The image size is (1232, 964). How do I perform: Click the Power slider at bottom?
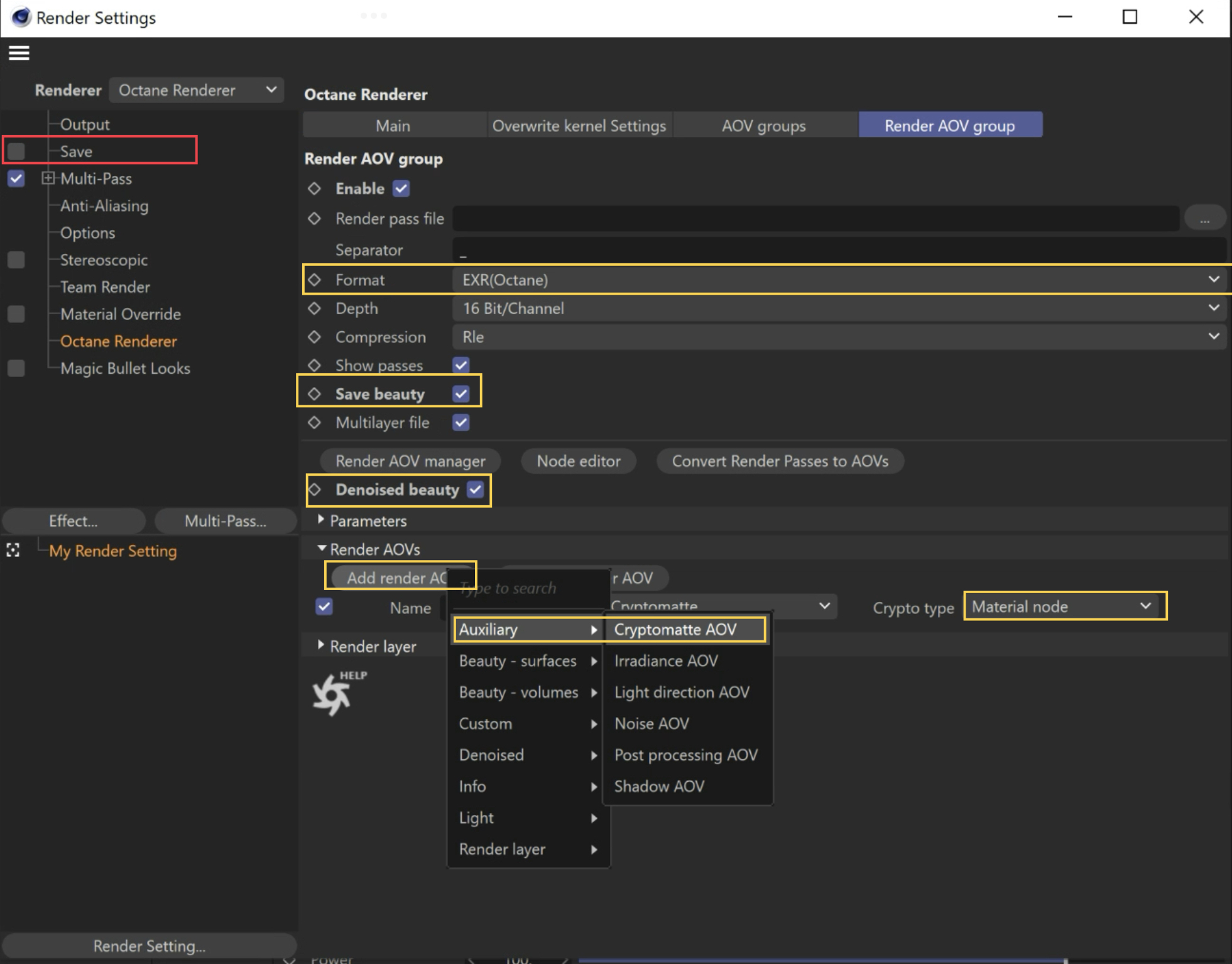pyautogui.click(x=817, y=960)
